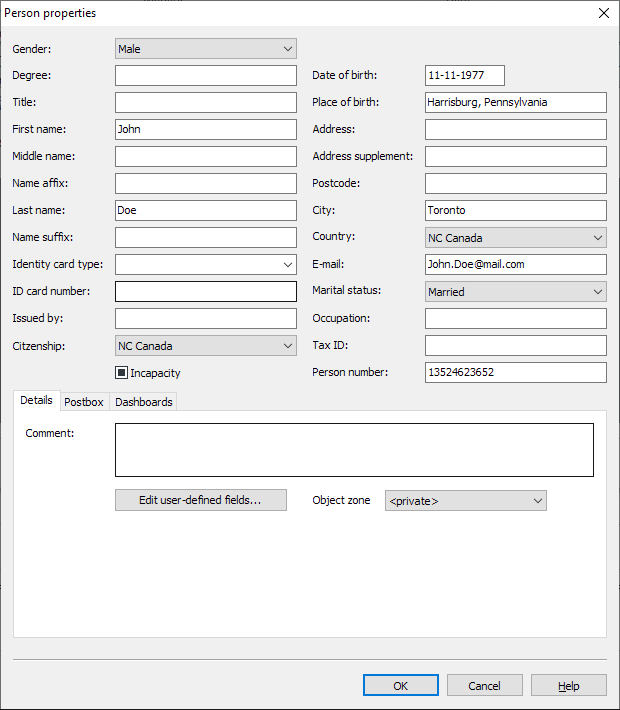Click the E-mail input field
This screenshot has width=620, height=710.
click(516, 264)
